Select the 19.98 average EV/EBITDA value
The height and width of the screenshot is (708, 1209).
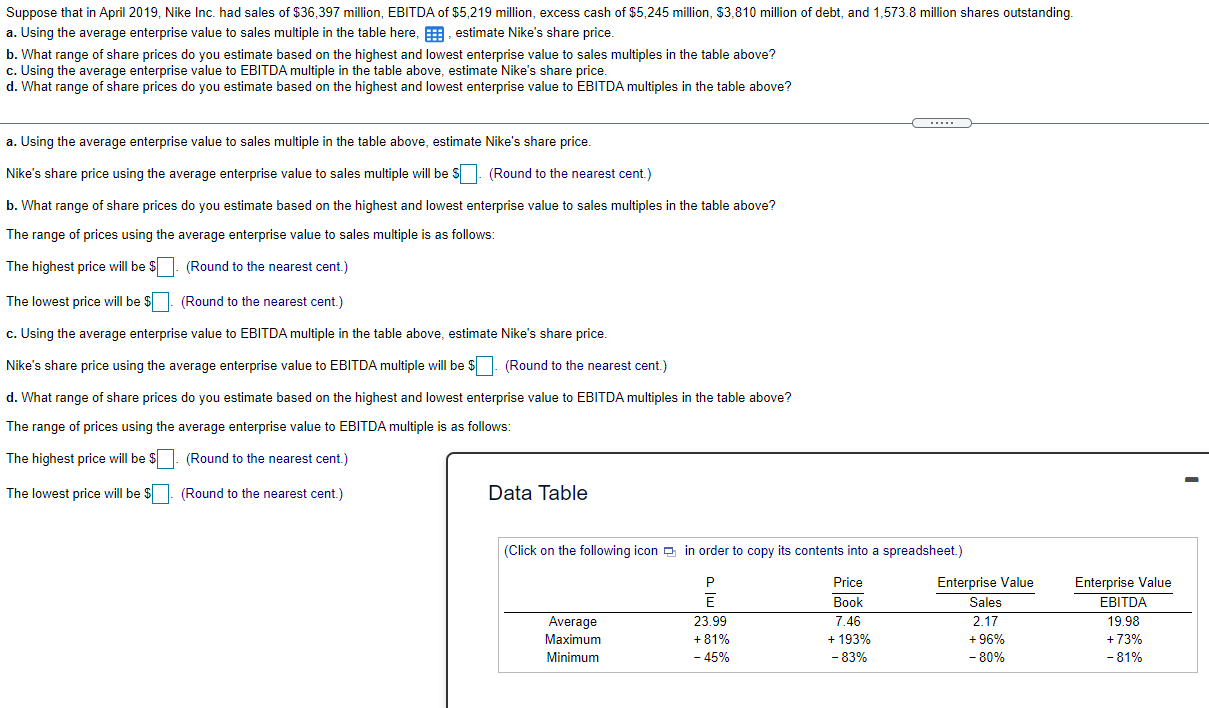coord(1123,621)
